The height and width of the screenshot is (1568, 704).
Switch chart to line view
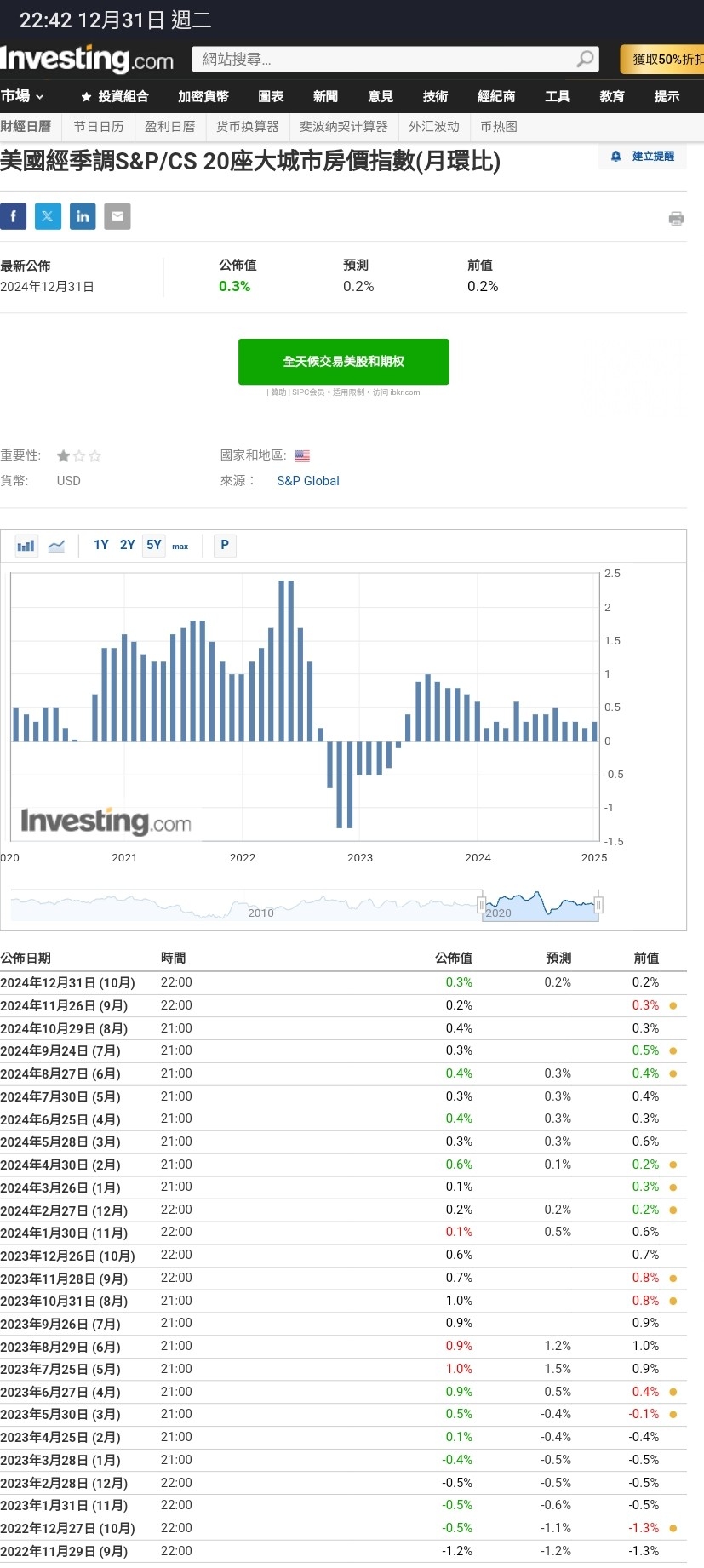56,546
